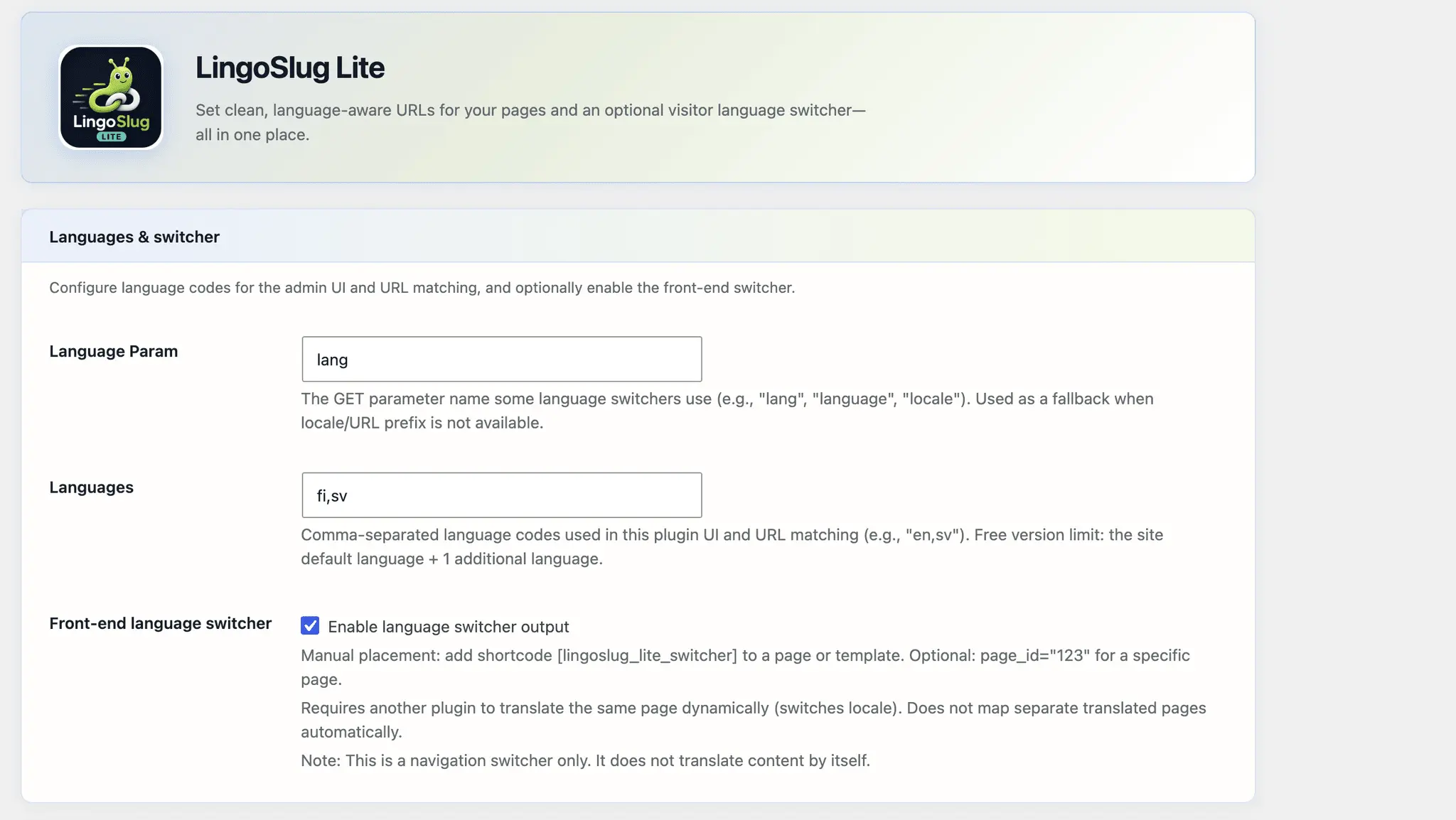Click the 'Note: This is a navigation switcher' text
Image resolution: width=1456 pixels, height=820 pixels.
[585, 760]
